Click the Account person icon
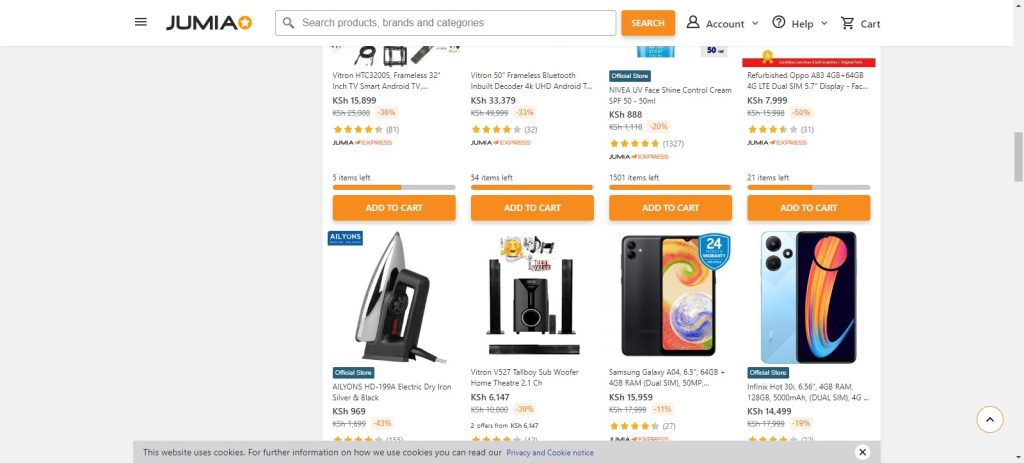 693,22
